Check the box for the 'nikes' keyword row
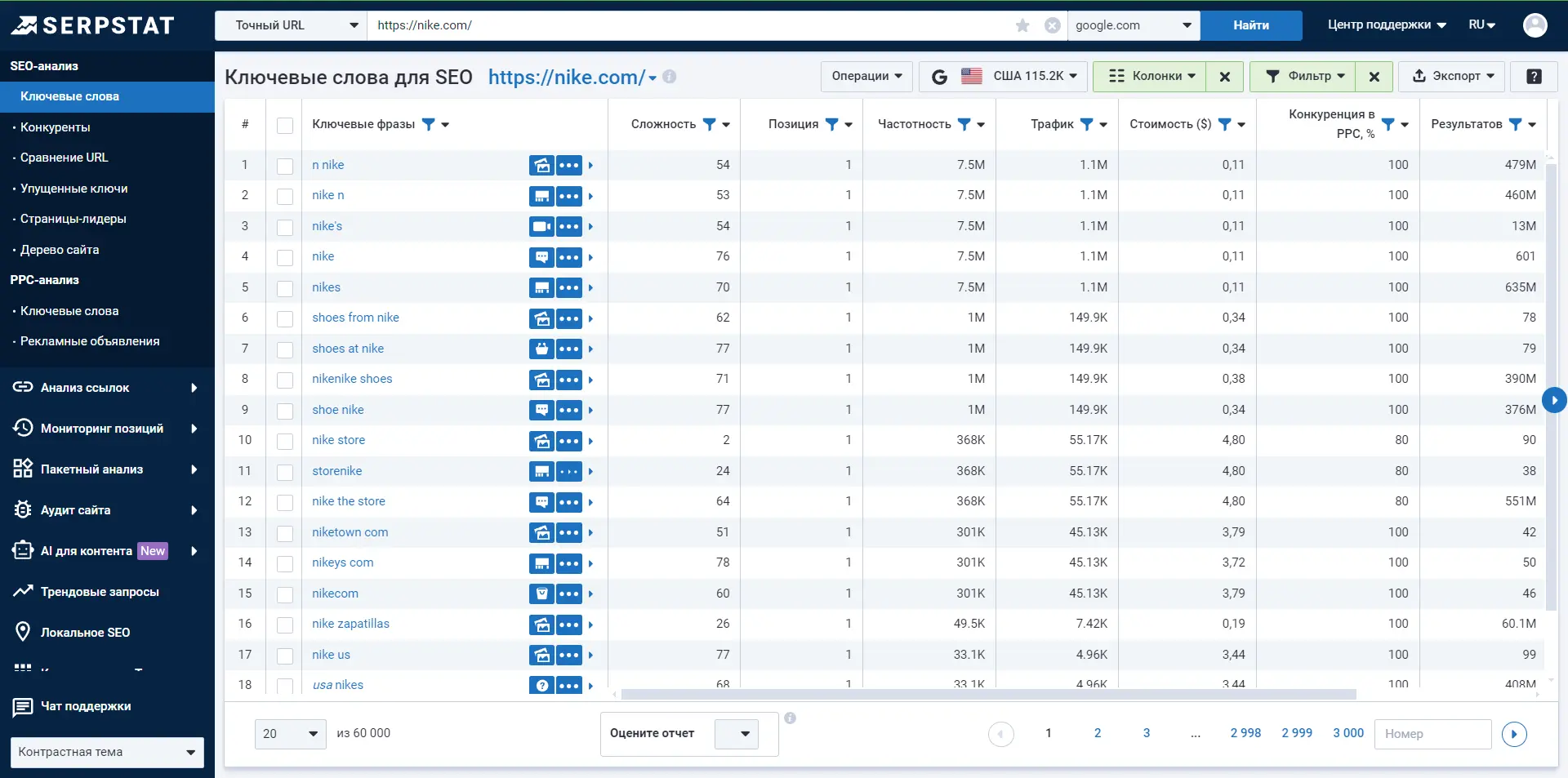1568x778 pixels. [x=285, y=288]
